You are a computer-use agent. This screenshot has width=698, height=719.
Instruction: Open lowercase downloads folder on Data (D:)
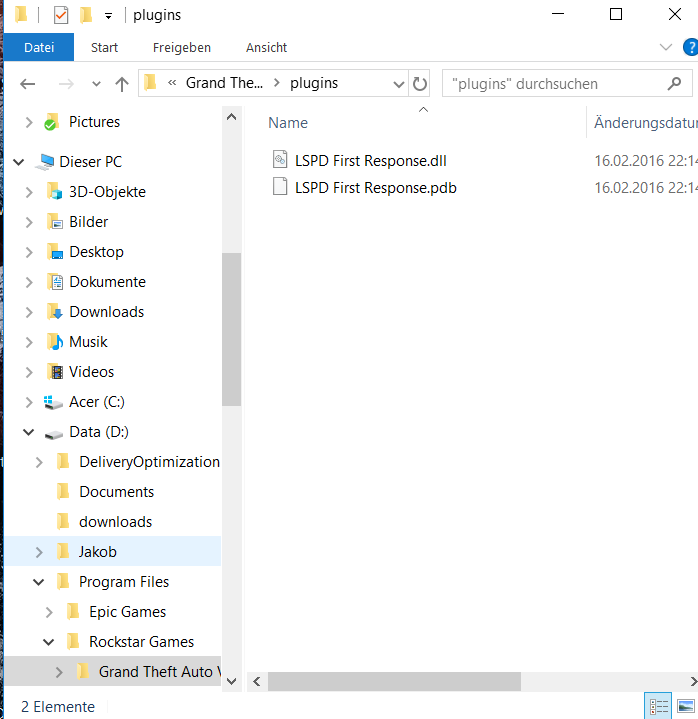tap(116, 522)
